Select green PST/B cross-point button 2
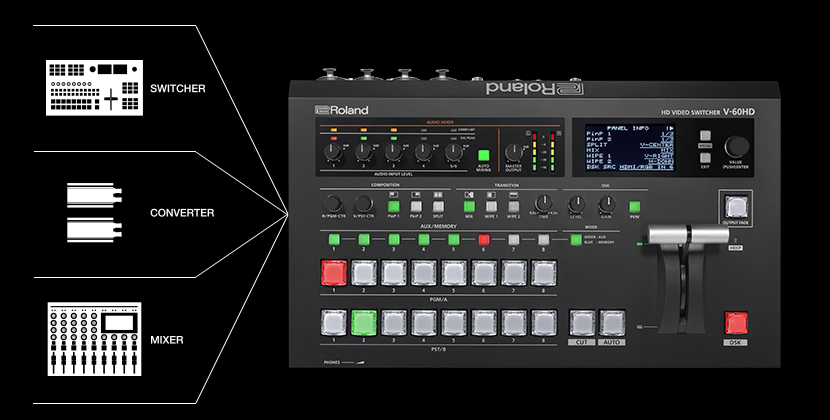830x420 pixels. pyautogui.click(x=364, y=323)
